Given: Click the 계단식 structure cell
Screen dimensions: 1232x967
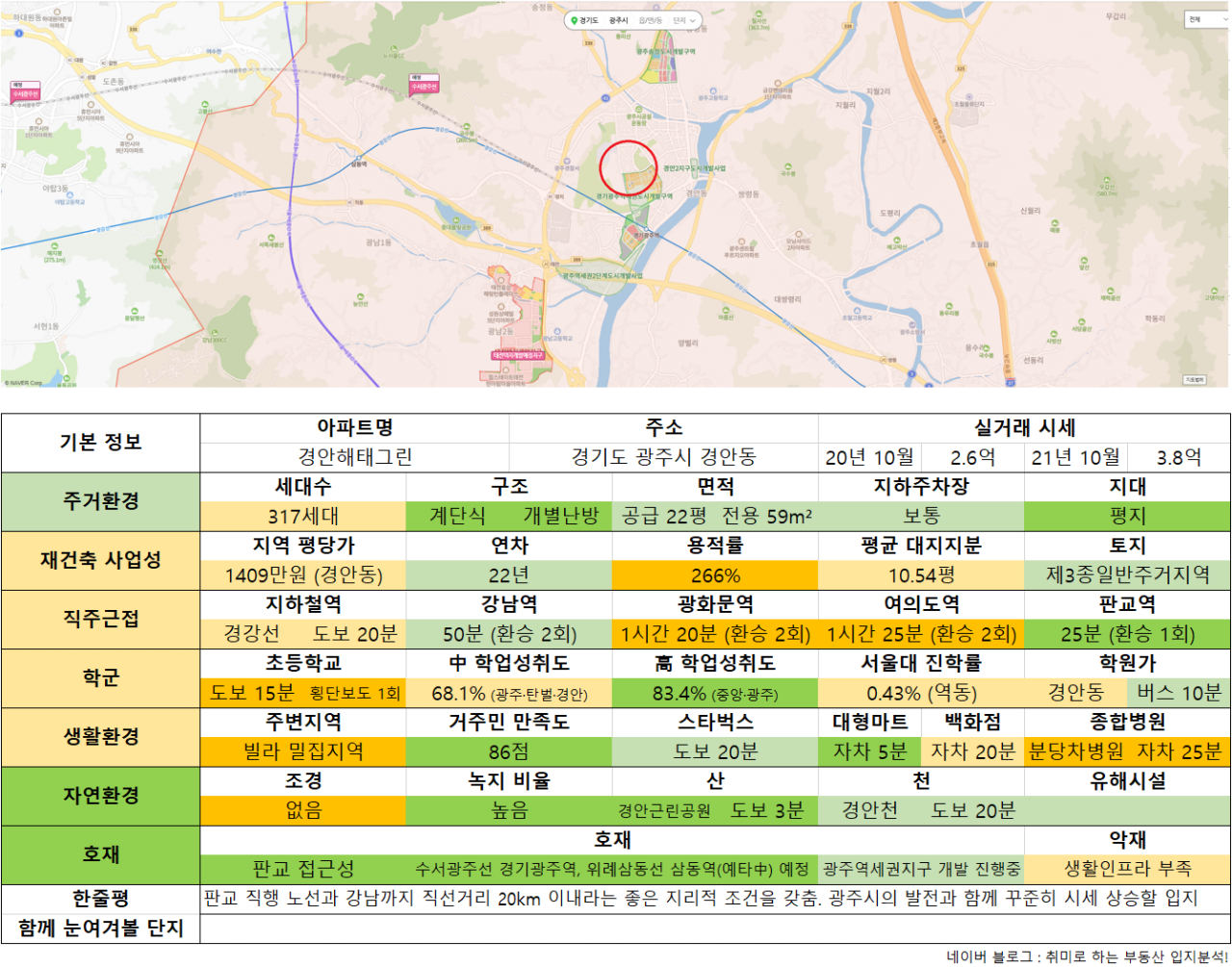Looking at the screenshot, I should pos(457,517).
